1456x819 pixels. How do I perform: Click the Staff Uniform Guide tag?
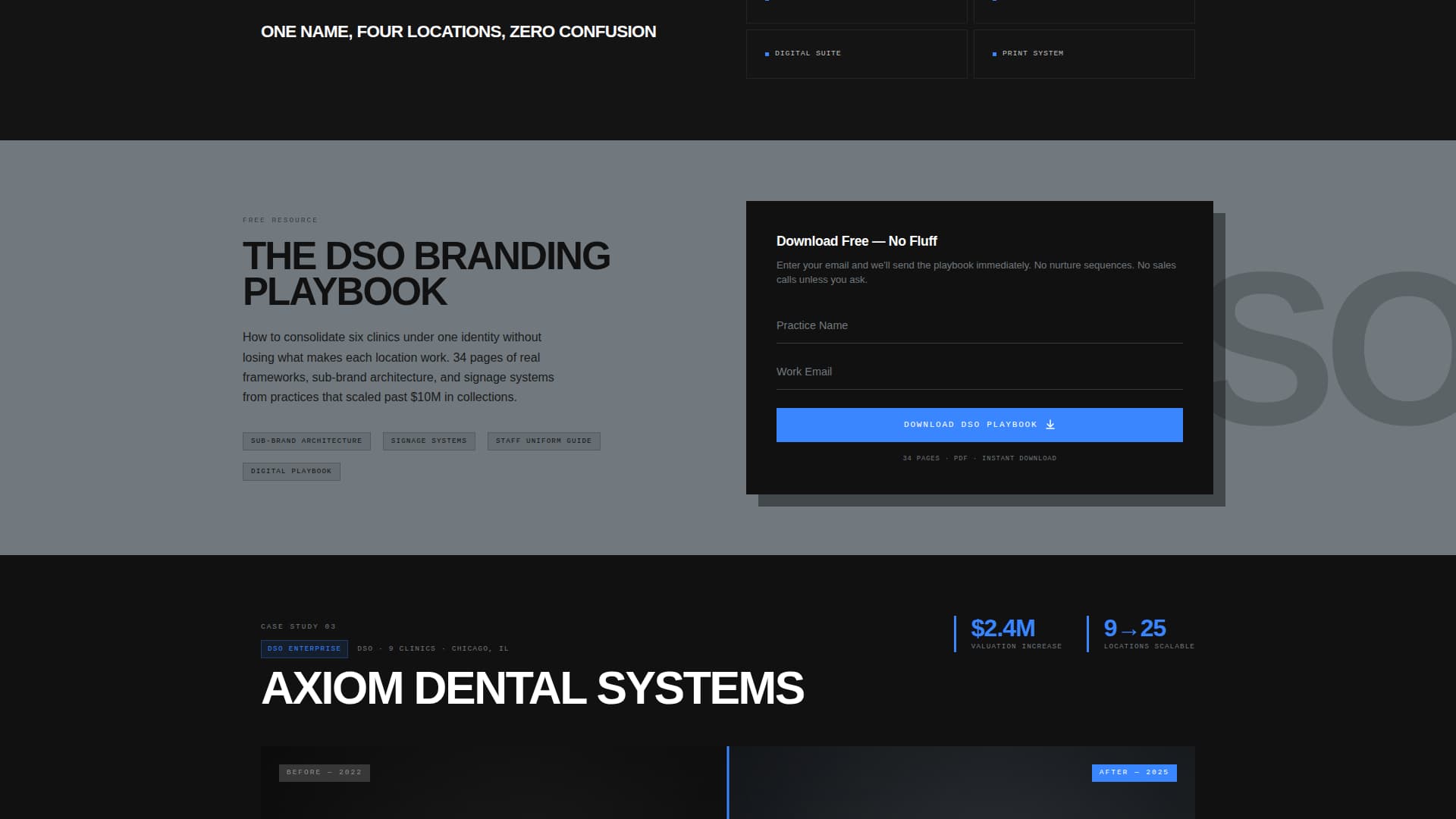[x=544, y=441]
